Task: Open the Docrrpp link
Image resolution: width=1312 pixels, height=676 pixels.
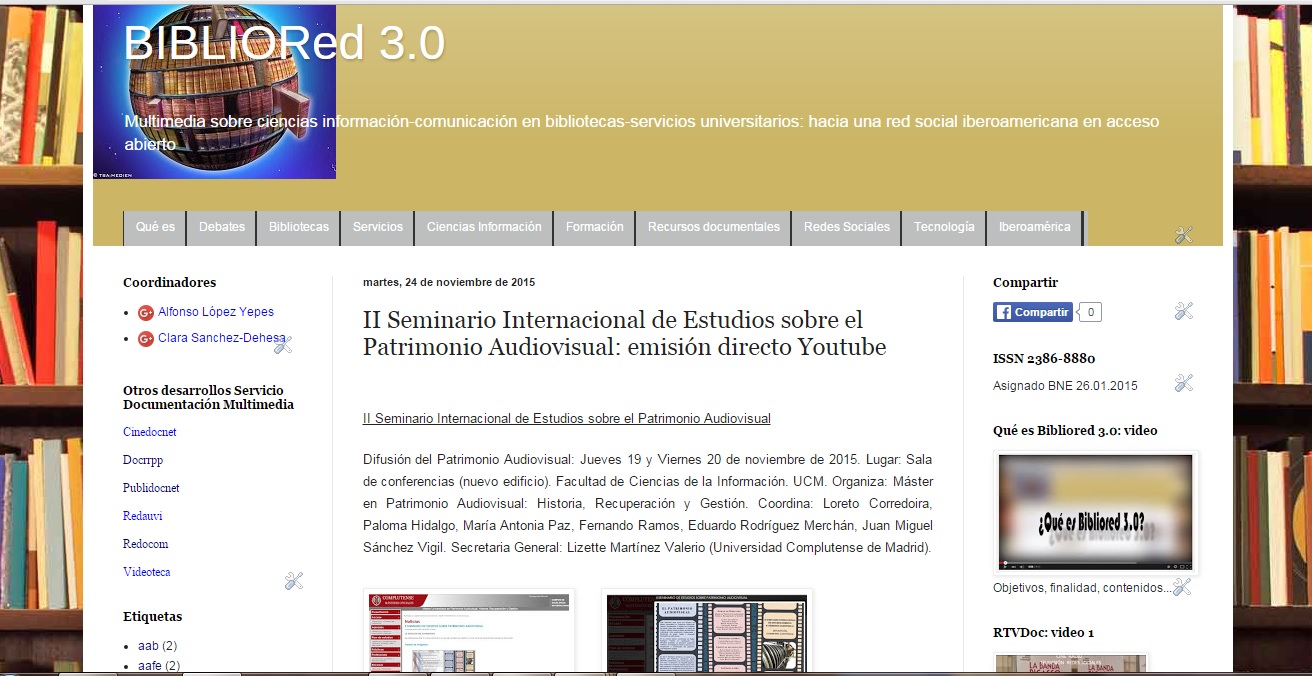Action: [x=143, y=460]
